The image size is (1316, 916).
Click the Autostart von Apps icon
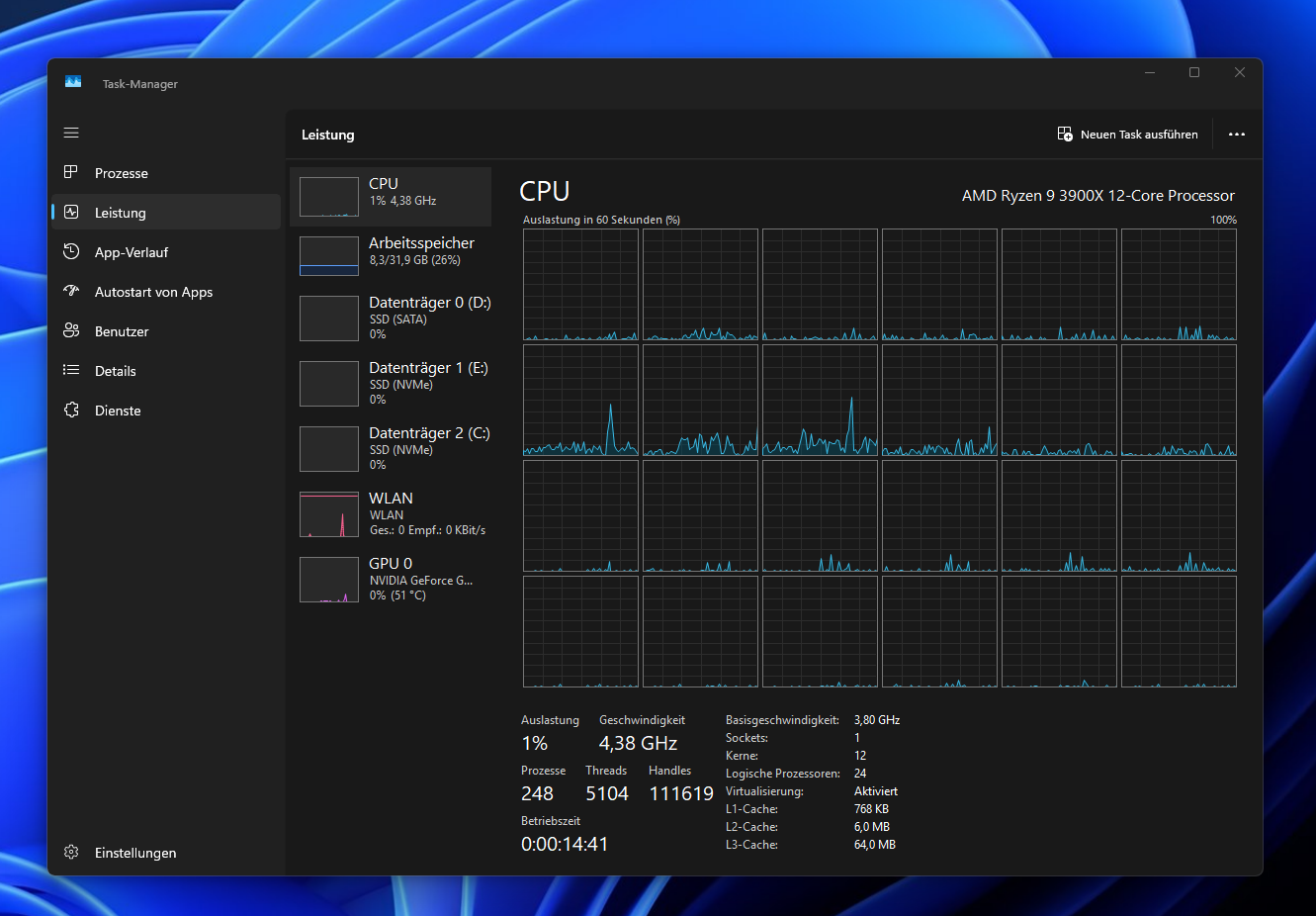71,291
